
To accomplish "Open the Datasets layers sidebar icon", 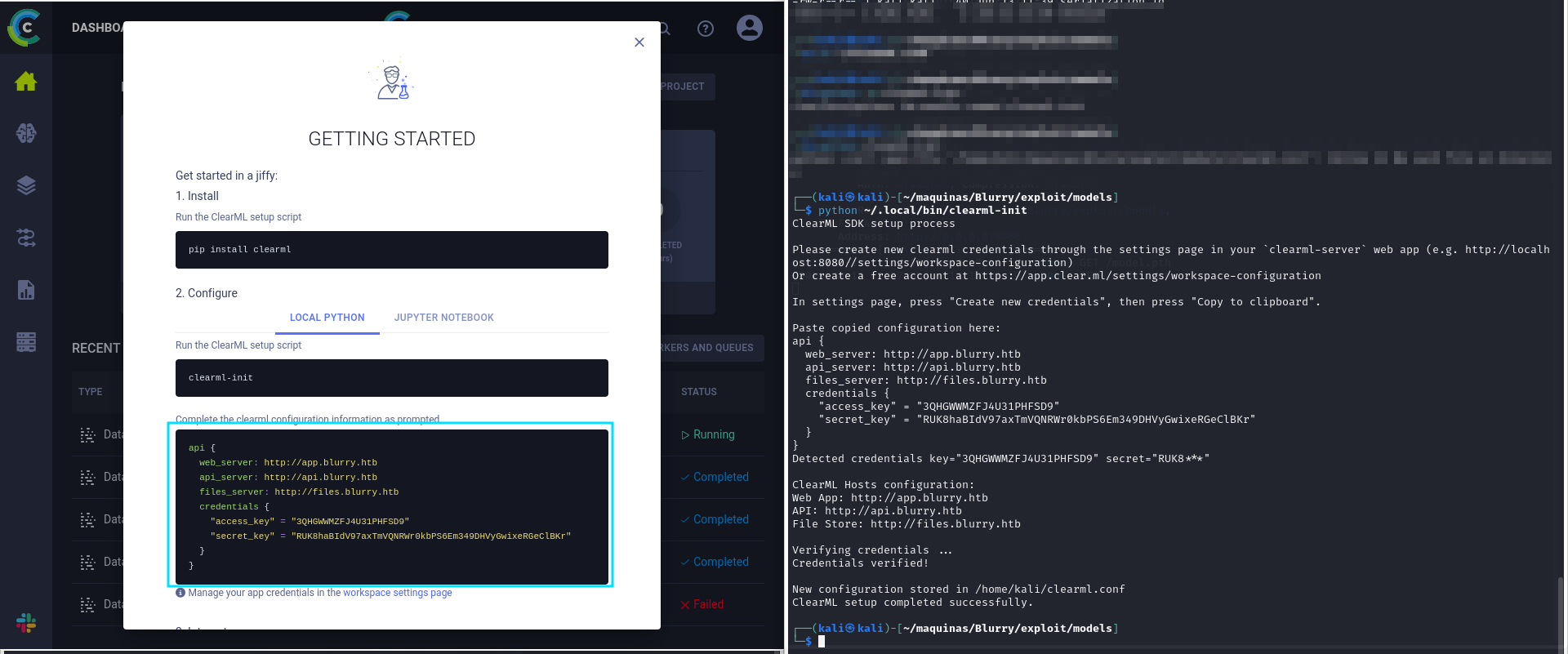I will click(26, 185).
